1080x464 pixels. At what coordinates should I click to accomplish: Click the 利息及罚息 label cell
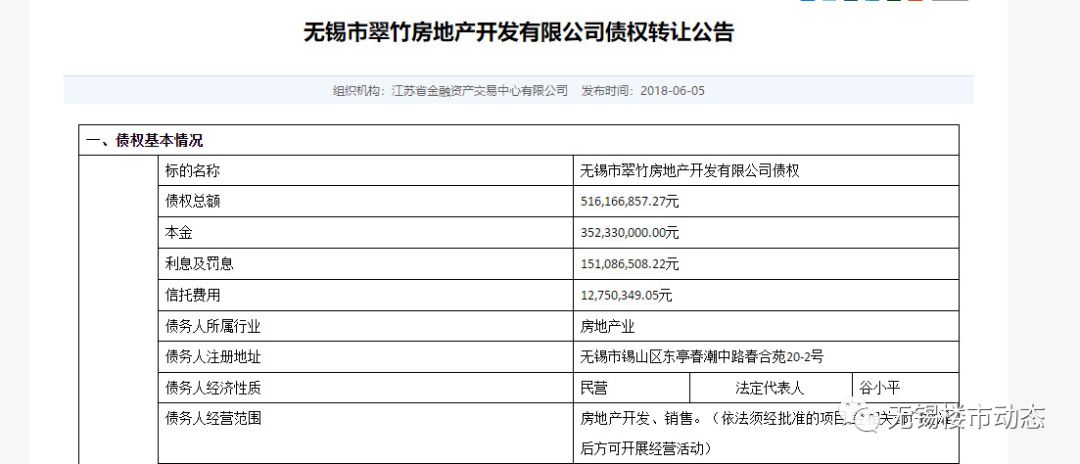click(x=365, y=264)
